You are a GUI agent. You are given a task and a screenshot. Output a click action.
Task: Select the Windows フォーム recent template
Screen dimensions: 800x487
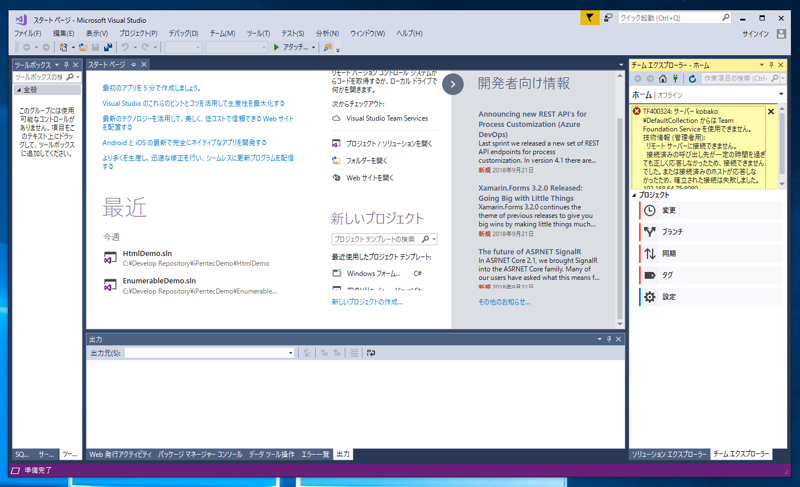373,274
